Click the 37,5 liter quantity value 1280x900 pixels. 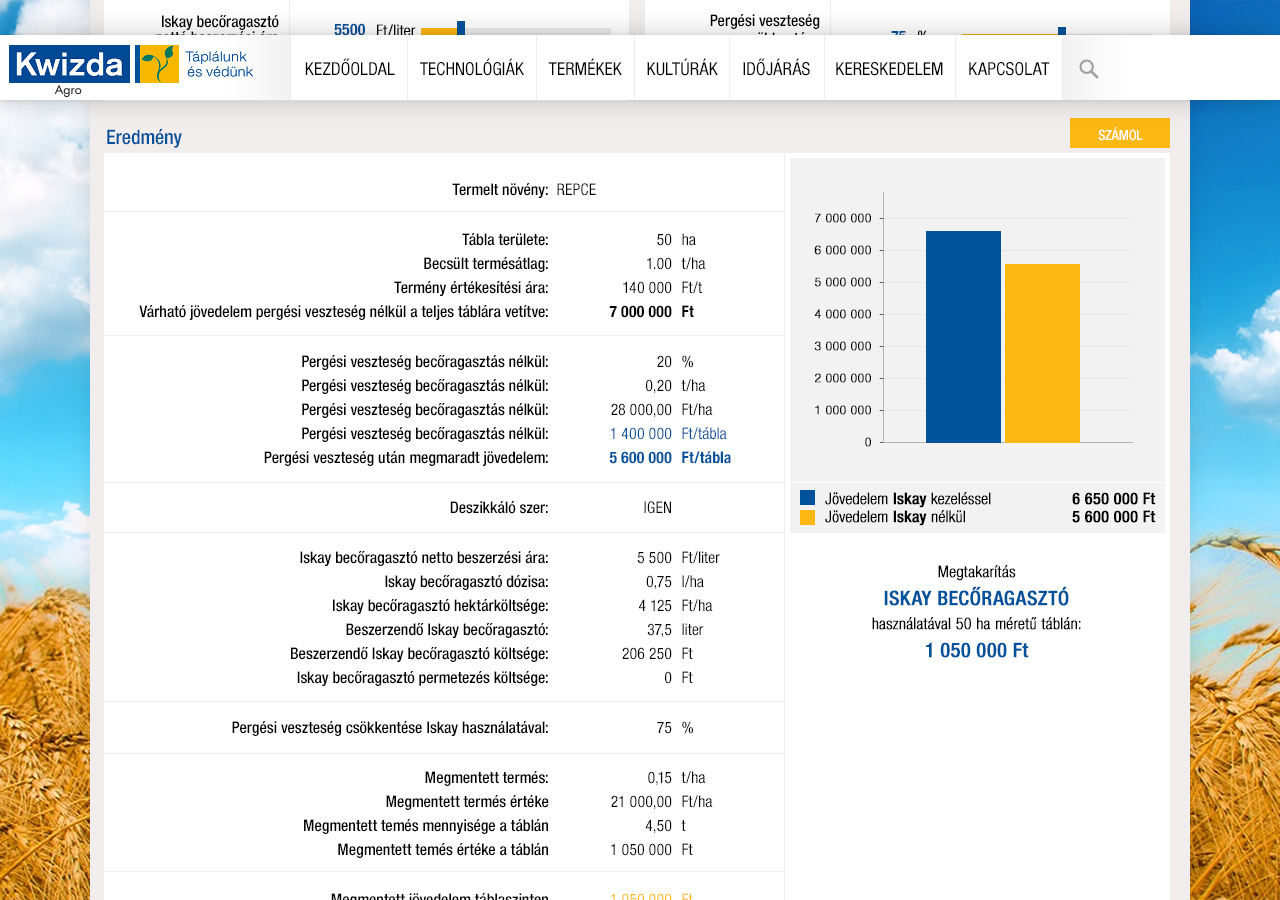(x=675, y=630)
